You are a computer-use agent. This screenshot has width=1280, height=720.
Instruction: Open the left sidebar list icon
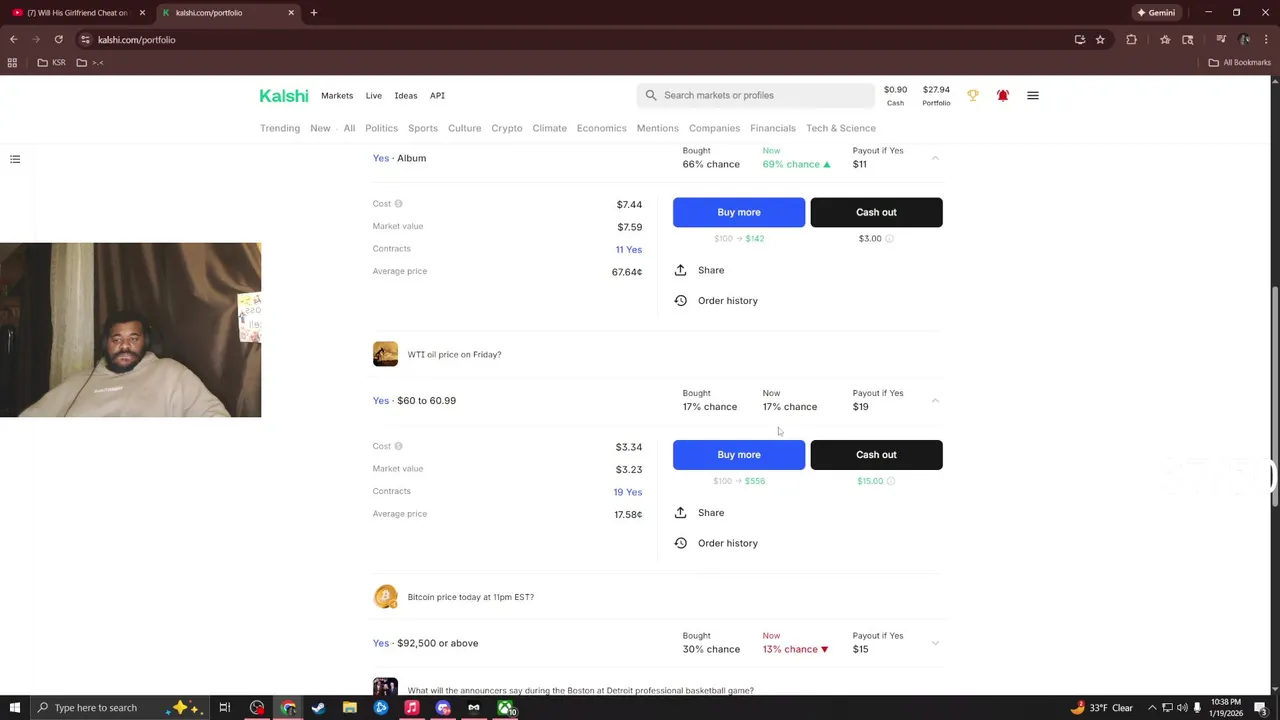point(15,159)
